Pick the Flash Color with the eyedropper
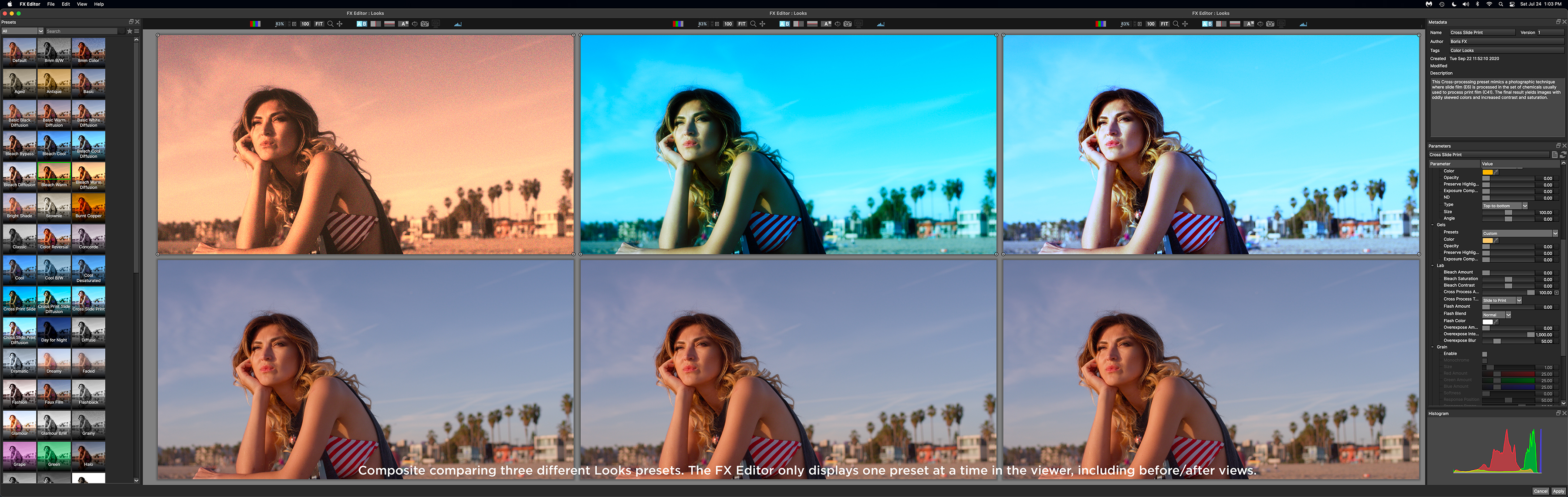This screenshot has width=1568, height=497. pos(1496,321)
